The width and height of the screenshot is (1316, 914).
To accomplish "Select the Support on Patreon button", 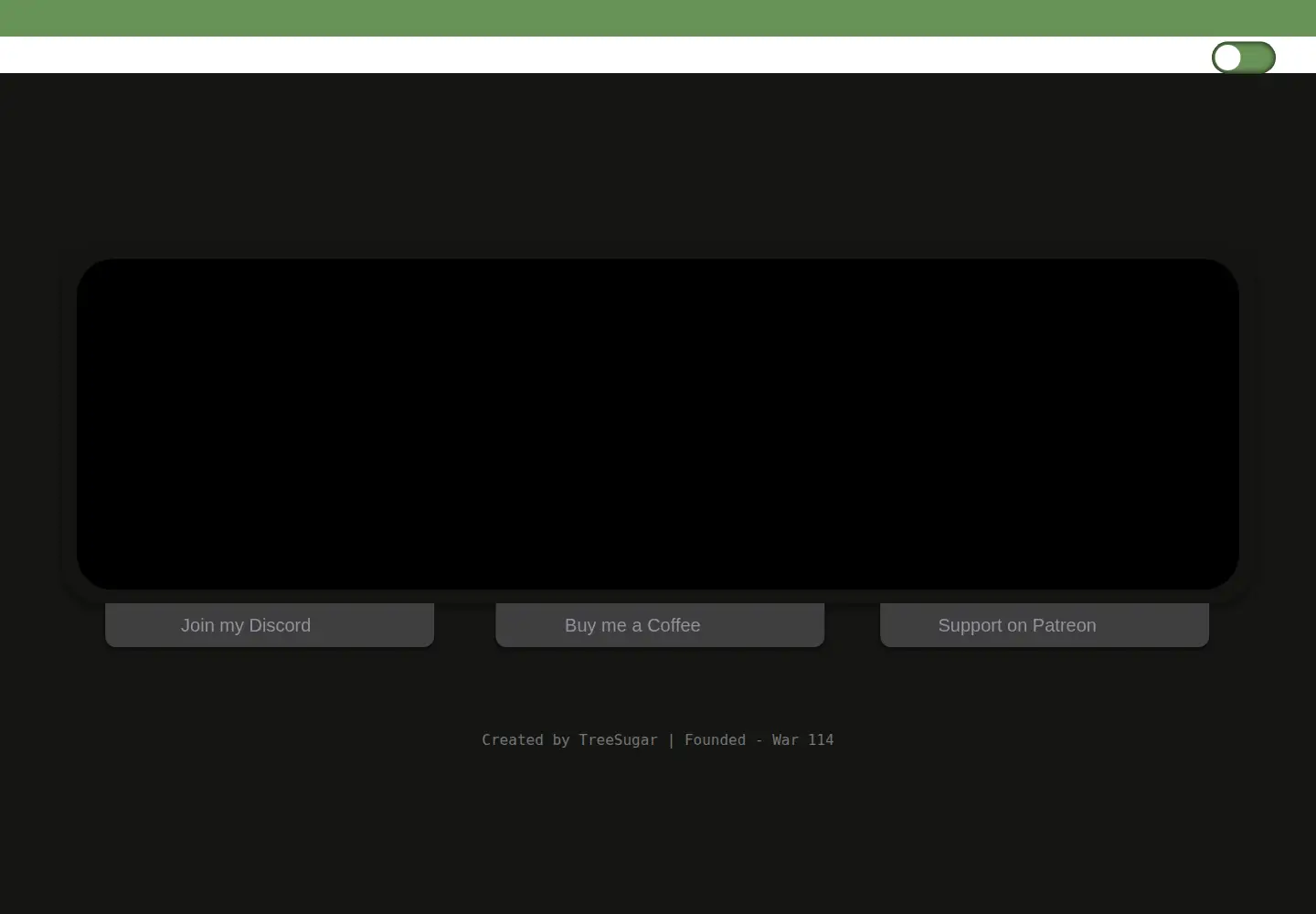I will pyautogui.click(x=1045, y=625).
